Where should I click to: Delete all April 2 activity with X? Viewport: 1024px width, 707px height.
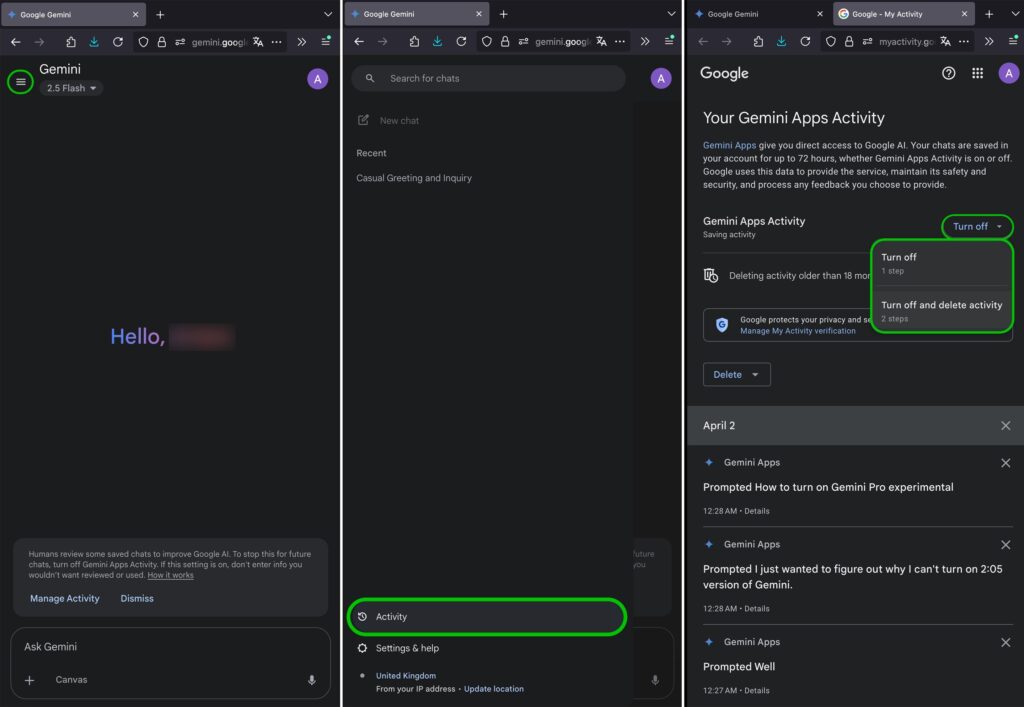[x=1005, y=426]
